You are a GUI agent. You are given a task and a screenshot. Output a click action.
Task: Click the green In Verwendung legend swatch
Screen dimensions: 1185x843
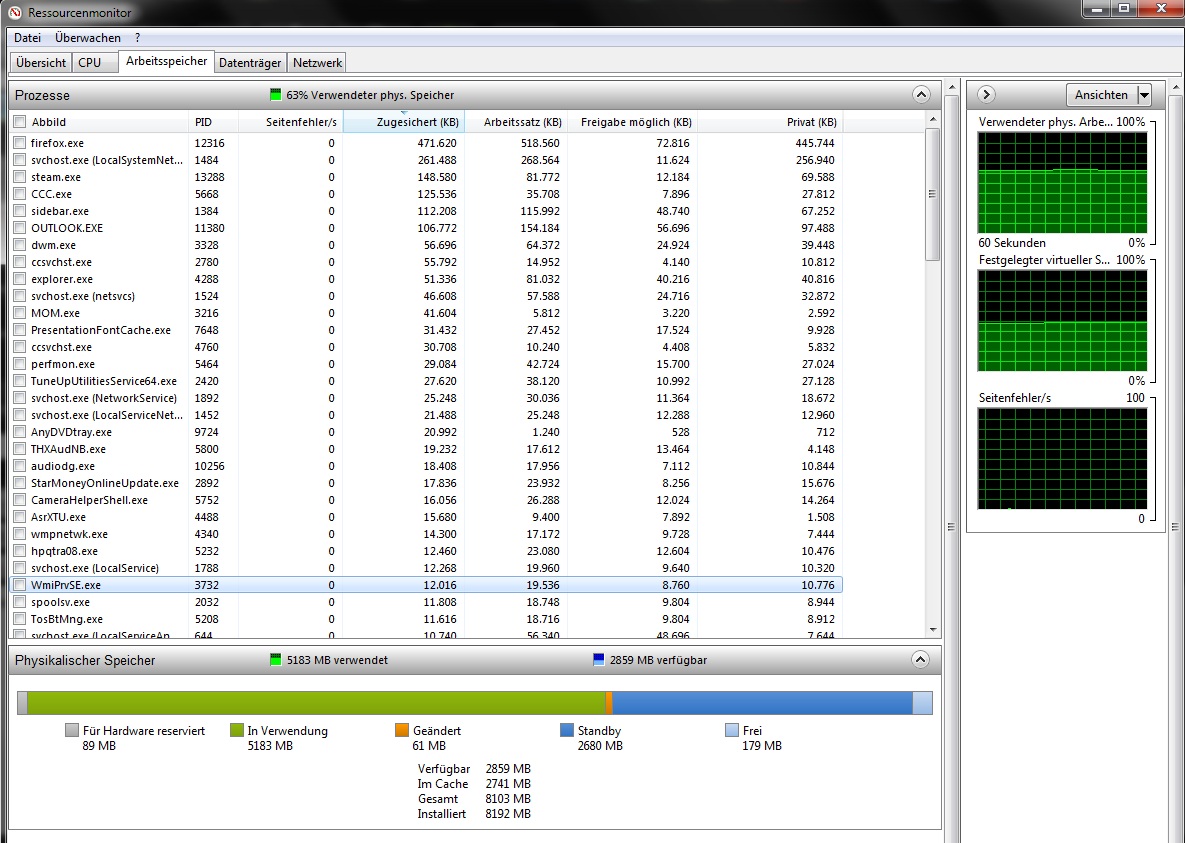(237, 730)
